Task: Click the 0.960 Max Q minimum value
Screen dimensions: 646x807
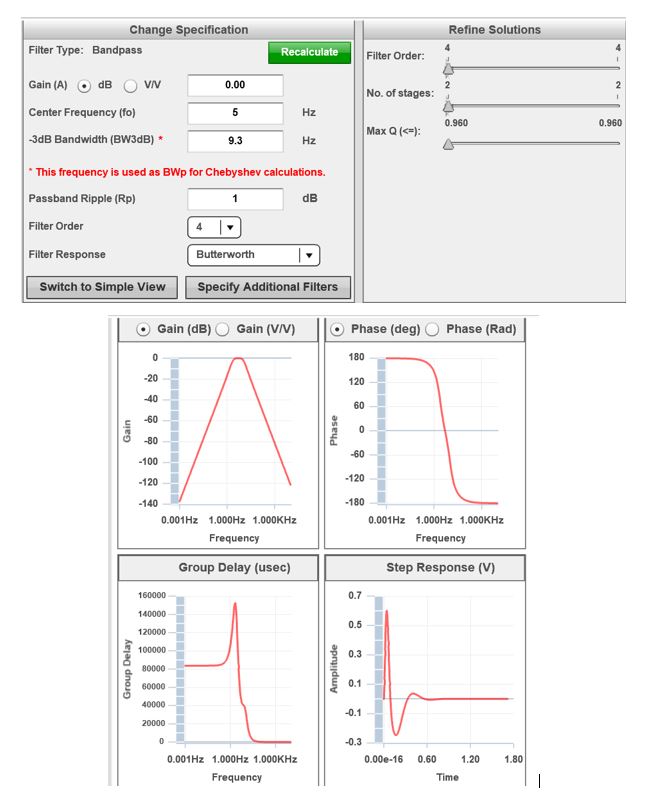Action: [457, 123]
